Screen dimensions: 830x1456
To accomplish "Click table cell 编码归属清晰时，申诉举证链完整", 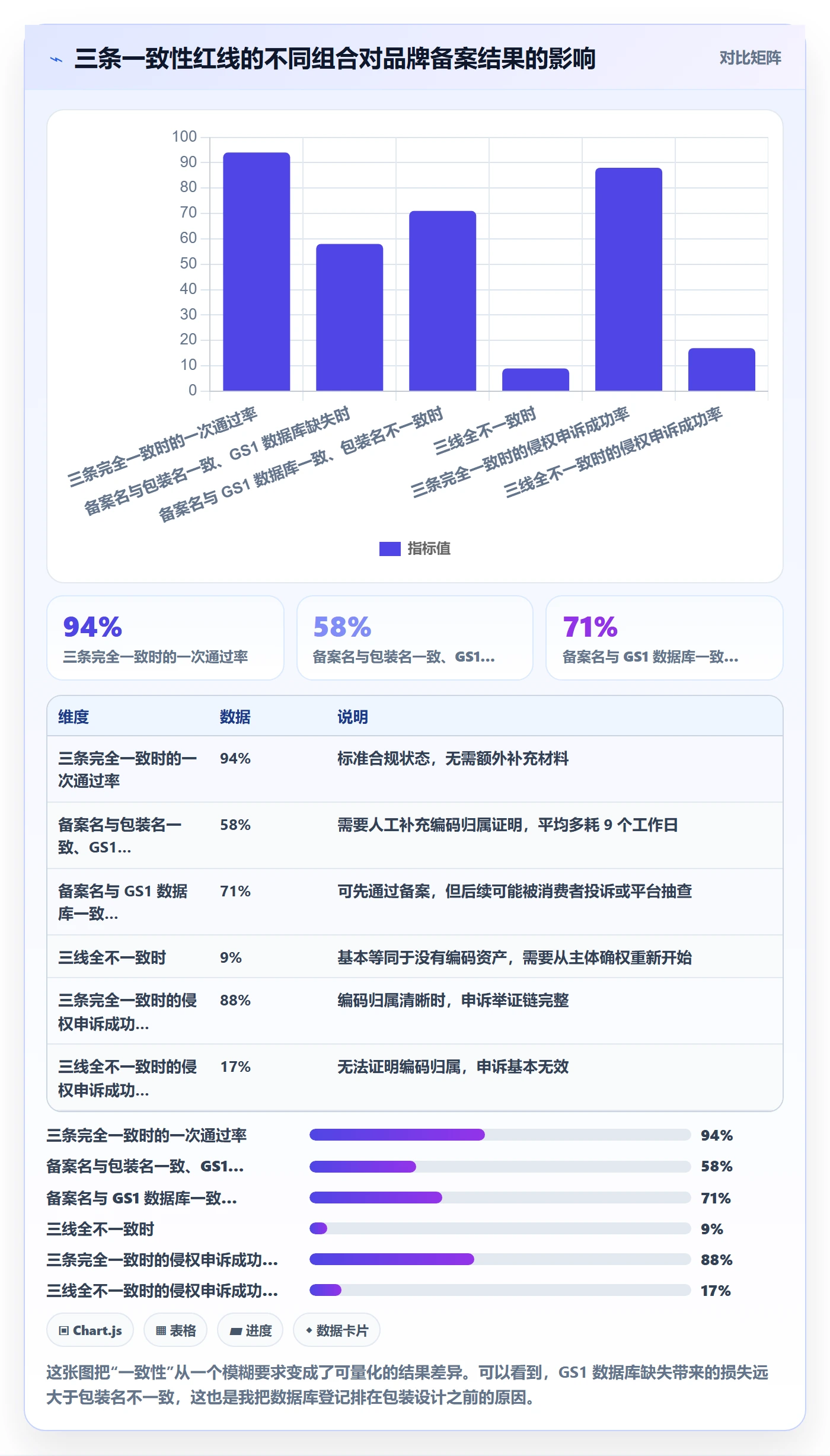I will coord(453,1000).
